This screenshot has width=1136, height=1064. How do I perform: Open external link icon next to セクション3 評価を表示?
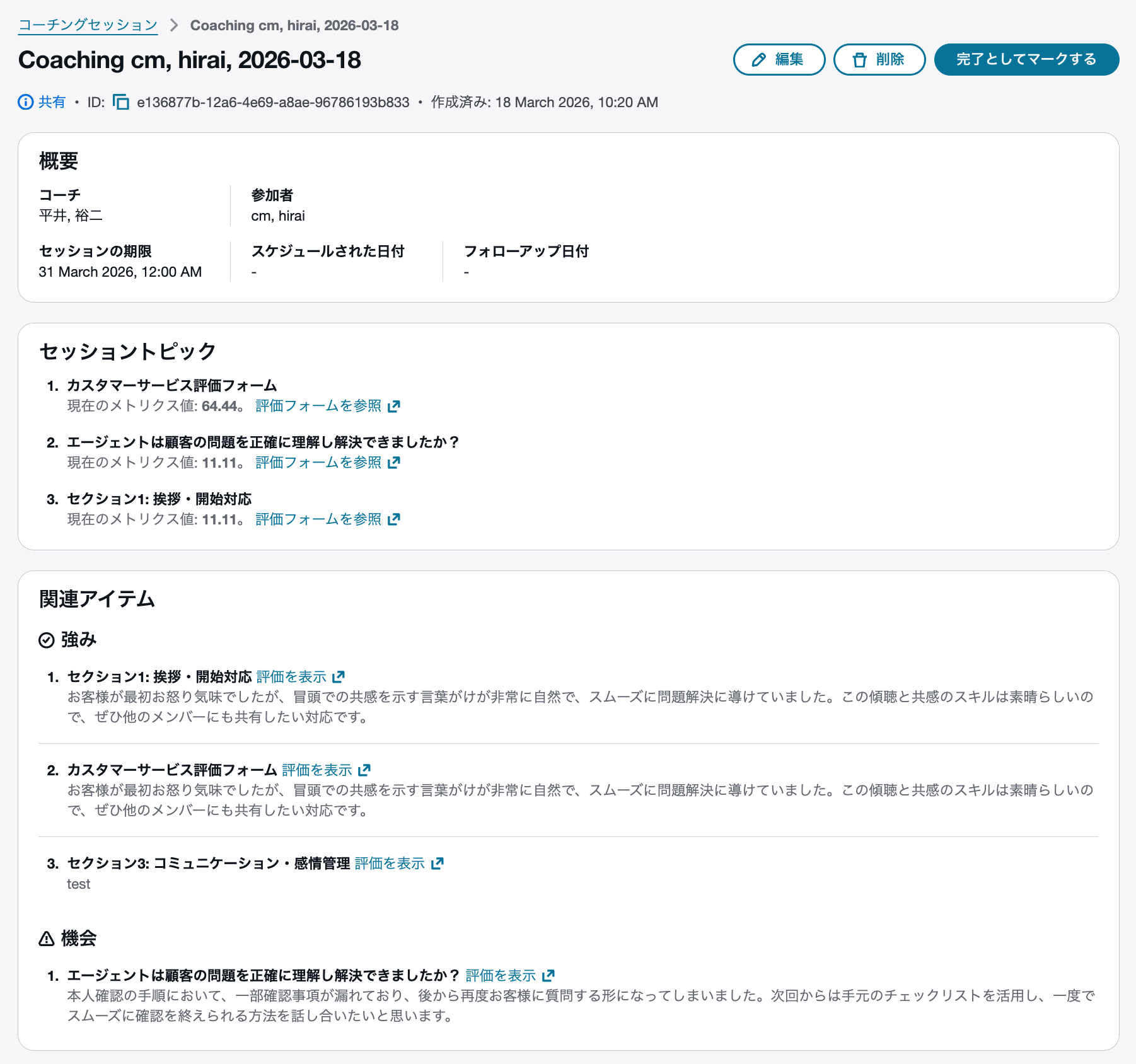436,863
